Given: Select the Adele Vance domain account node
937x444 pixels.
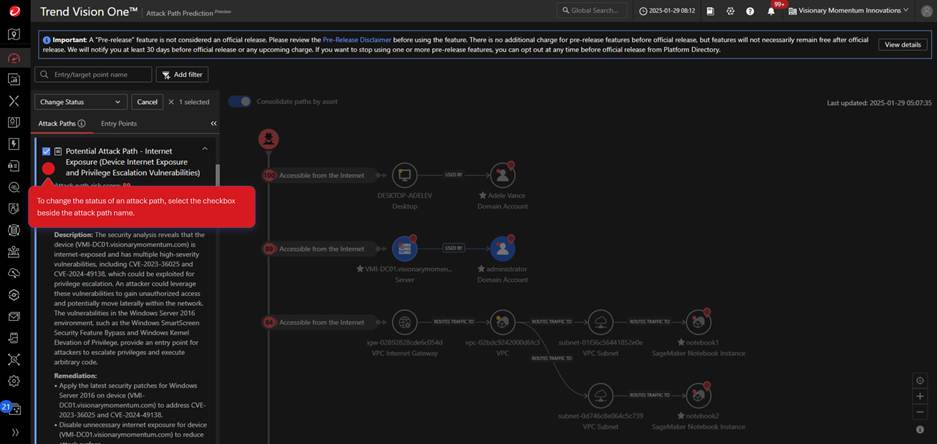Looking at the screenshot, I should tap(503, 175).
